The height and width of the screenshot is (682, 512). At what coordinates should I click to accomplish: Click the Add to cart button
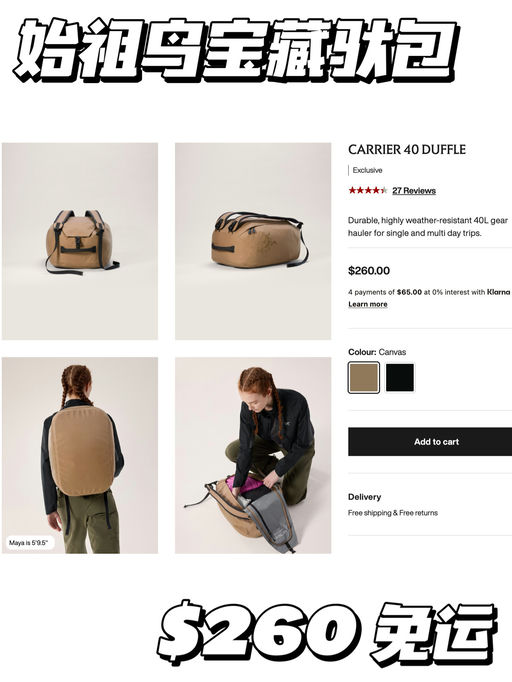tap(430, 441)
